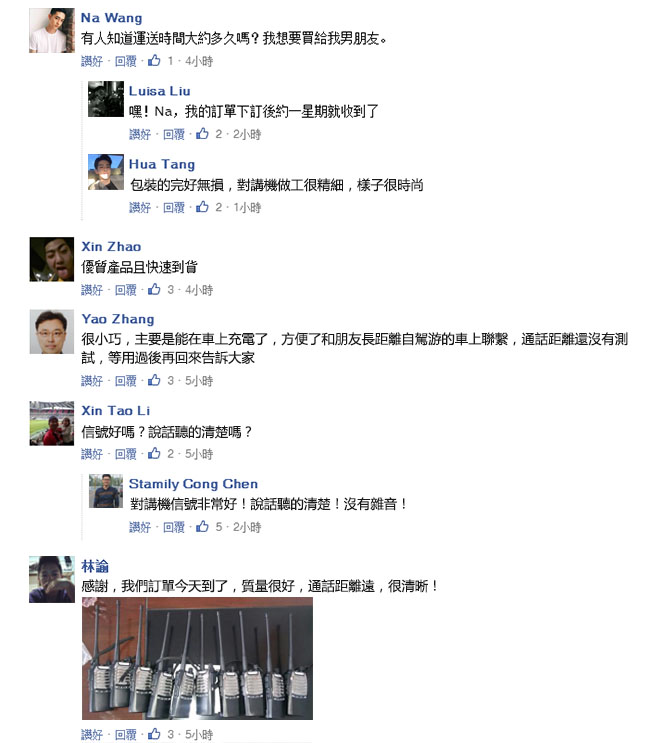
Task: Click thumbs-up icon on Luisa Liu's reply
Action: click(202, 134)
